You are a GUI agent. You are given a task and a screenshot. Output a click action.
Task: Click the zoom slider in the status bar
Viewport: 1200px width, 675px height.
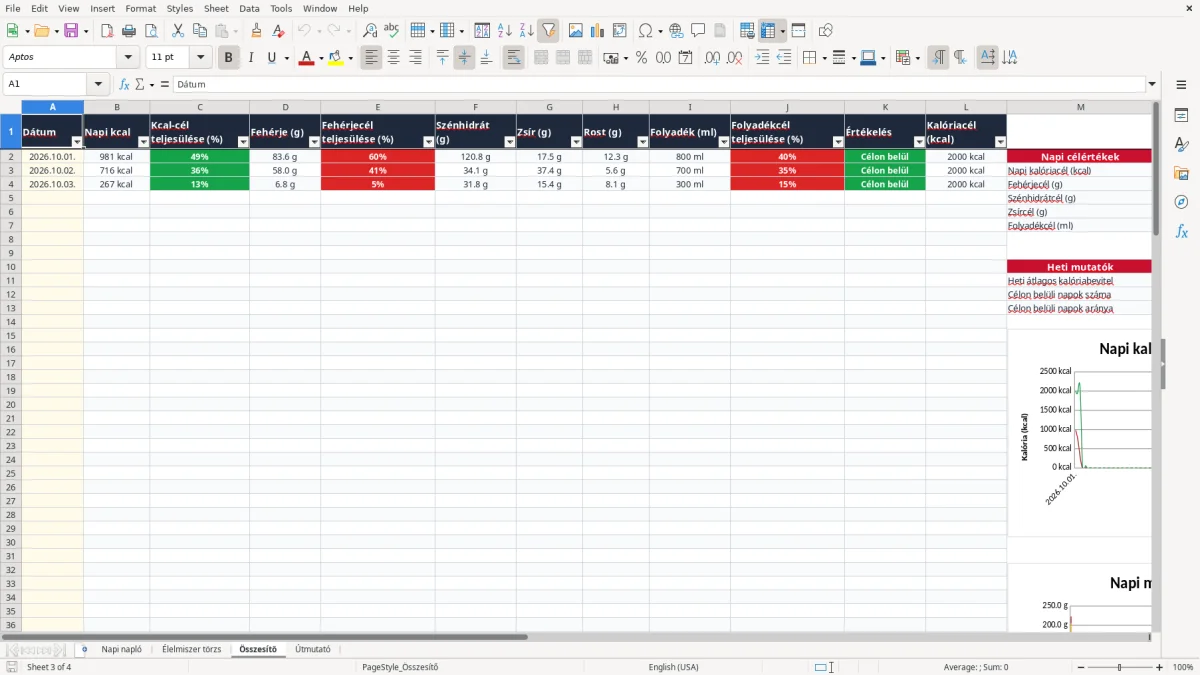[x=1119, y=667]
